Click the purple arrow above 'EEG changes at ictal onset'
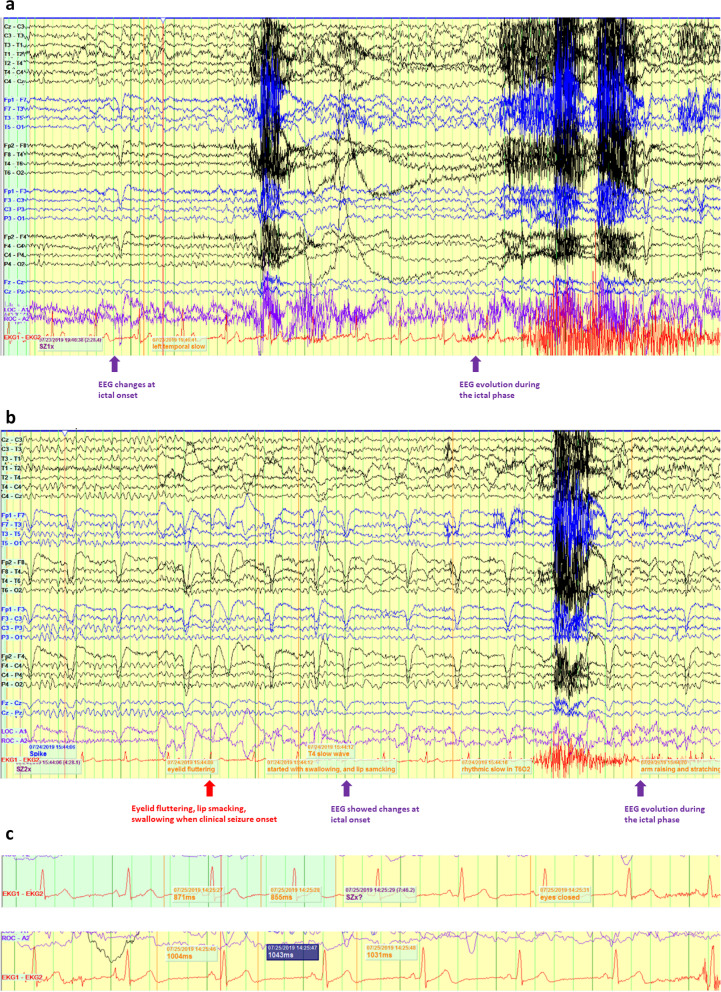721x992 pixels. point(113,364)
